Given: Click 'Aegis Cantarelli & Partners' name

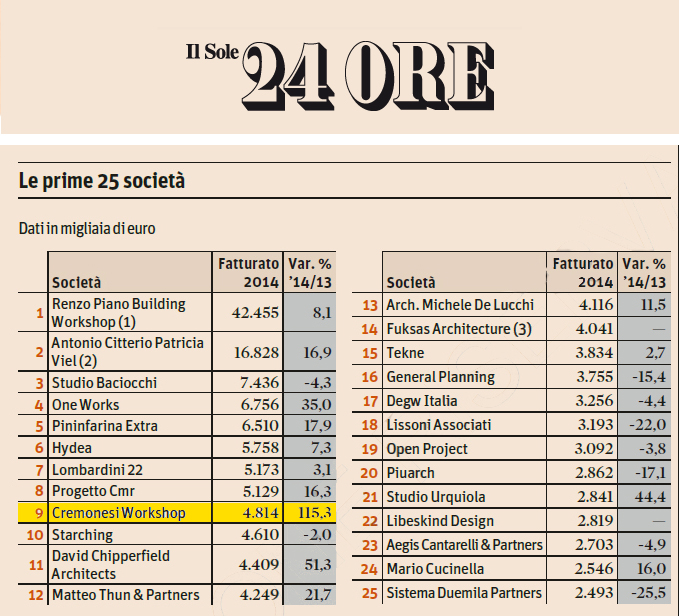Looking at the screenshot, I should 464,545.
